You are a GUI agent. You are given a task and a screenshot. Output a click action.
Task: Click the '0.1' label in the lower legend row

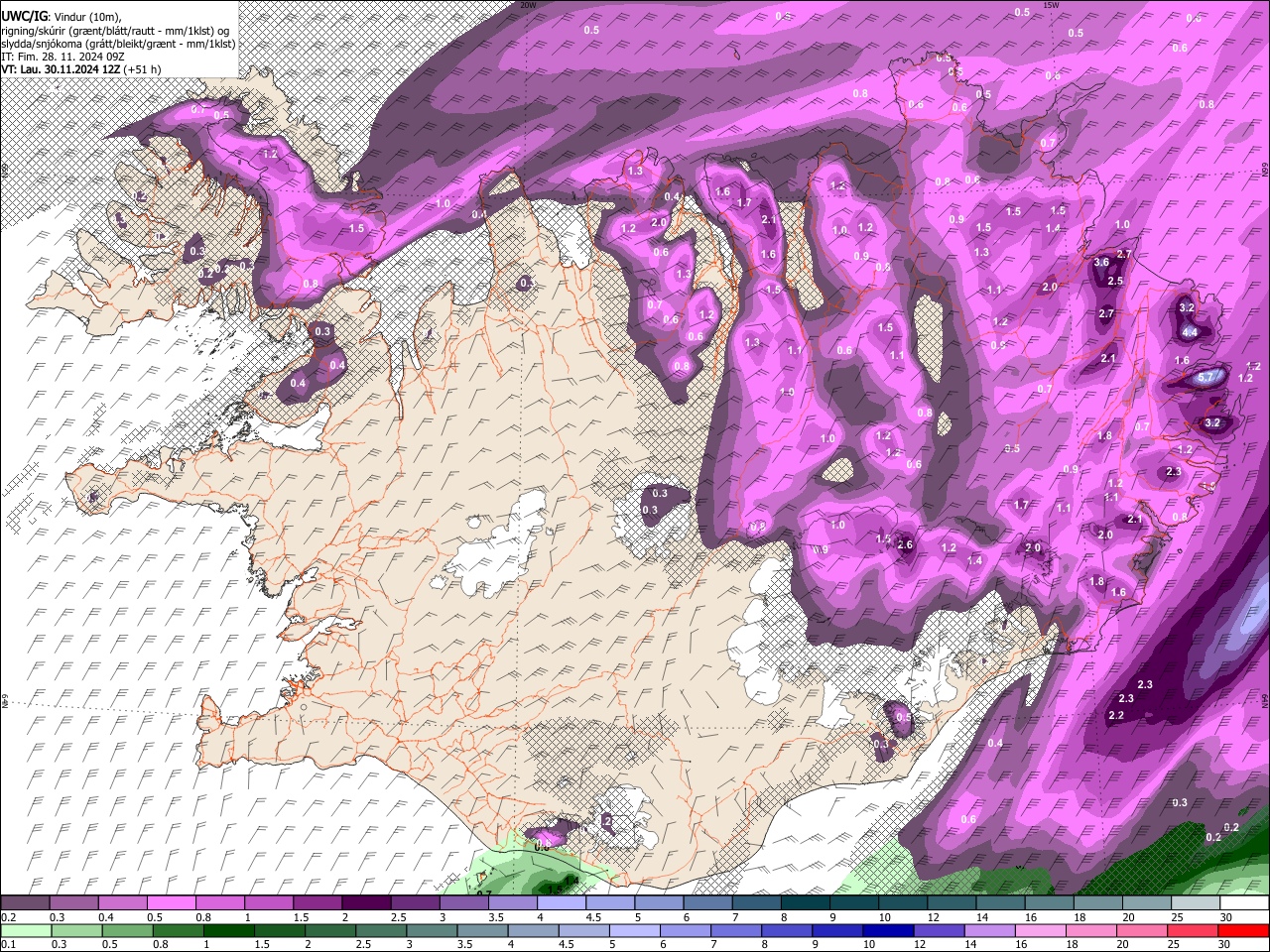[8, 945]
